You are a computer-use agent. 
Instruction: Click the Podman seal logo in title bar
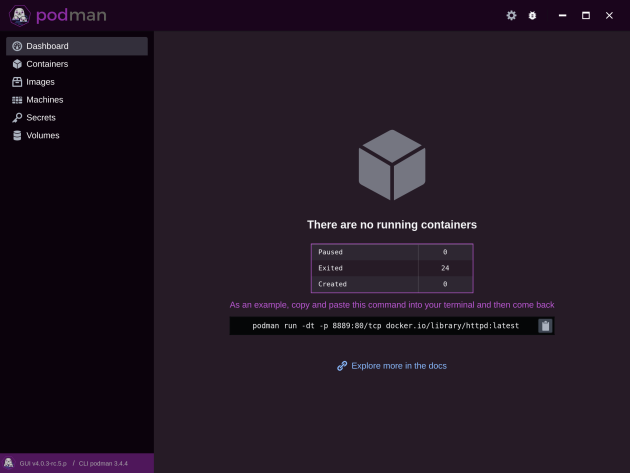pos(20,16)
